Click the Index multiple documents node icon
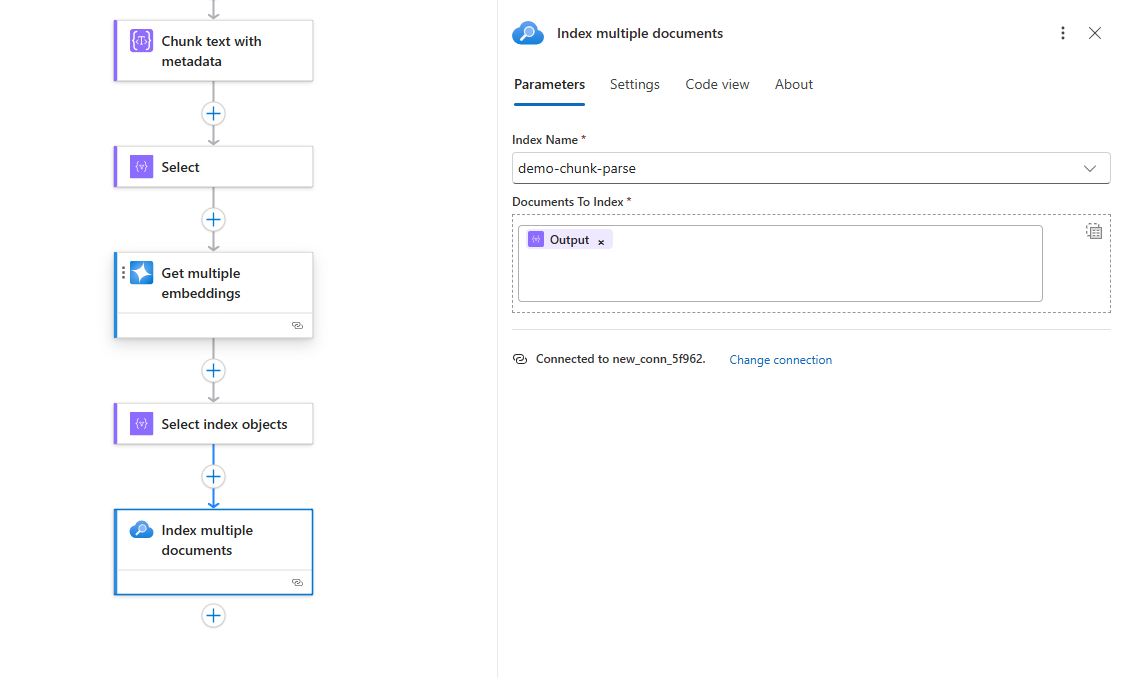 click(x=141, y=530)
